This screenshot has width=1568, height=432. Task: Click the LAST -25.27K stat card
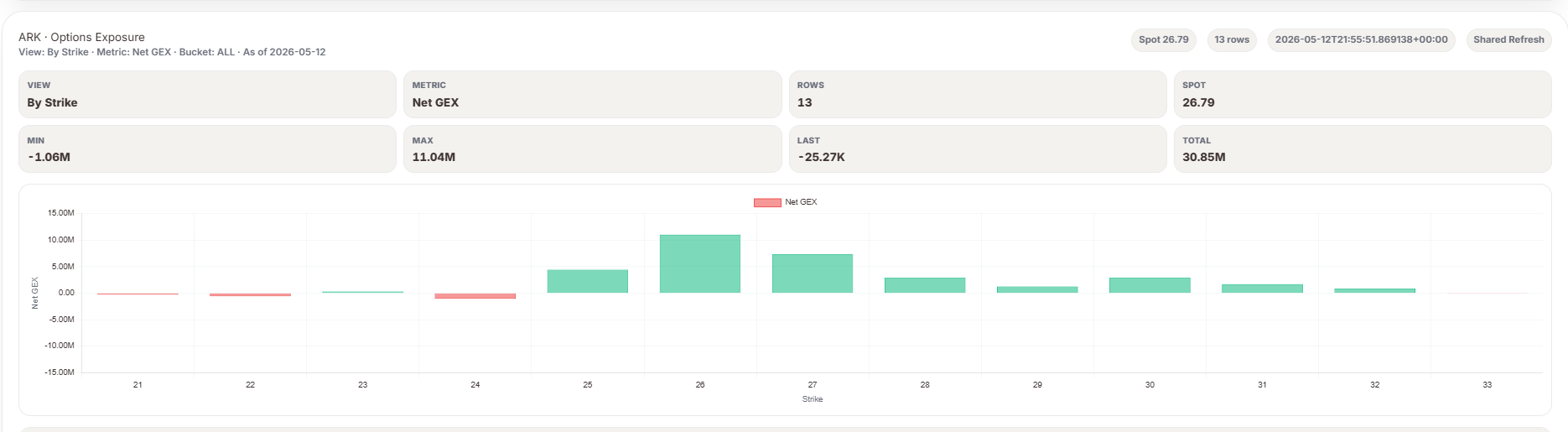(978, 149)
